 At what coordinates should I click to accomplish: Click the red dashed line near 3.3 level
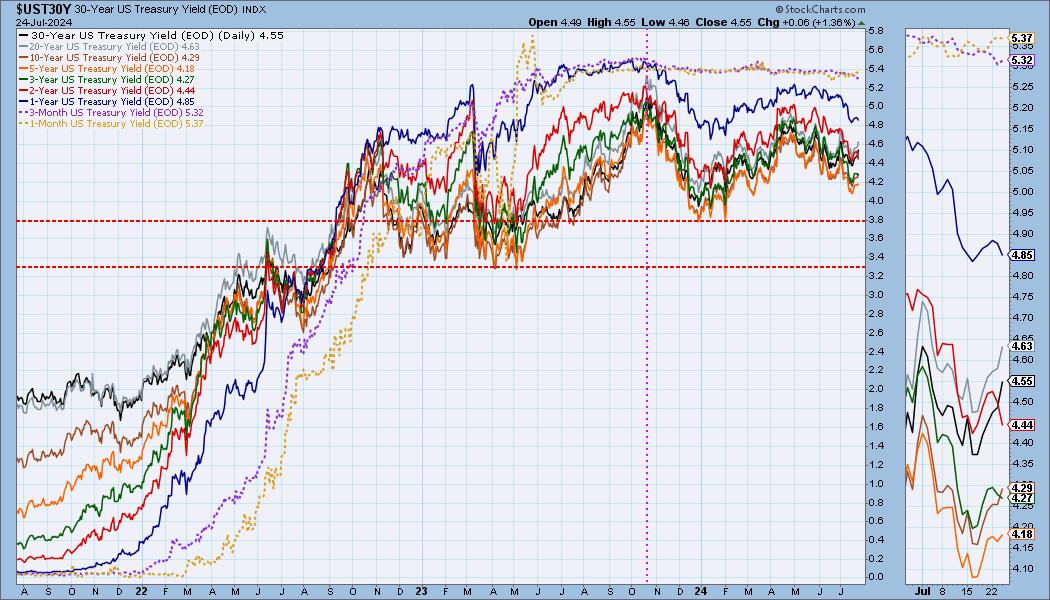[441, 267]
